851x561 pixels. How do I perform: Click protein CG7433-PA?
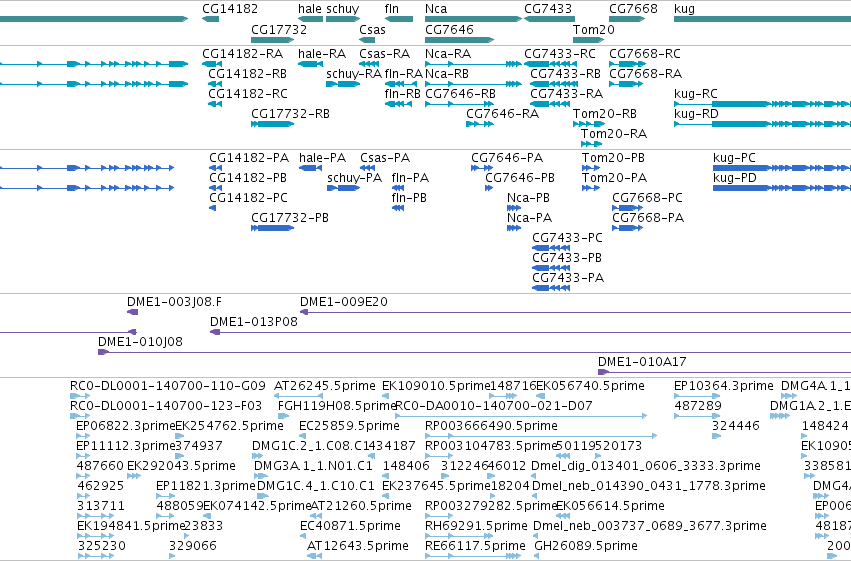point(568,278)
